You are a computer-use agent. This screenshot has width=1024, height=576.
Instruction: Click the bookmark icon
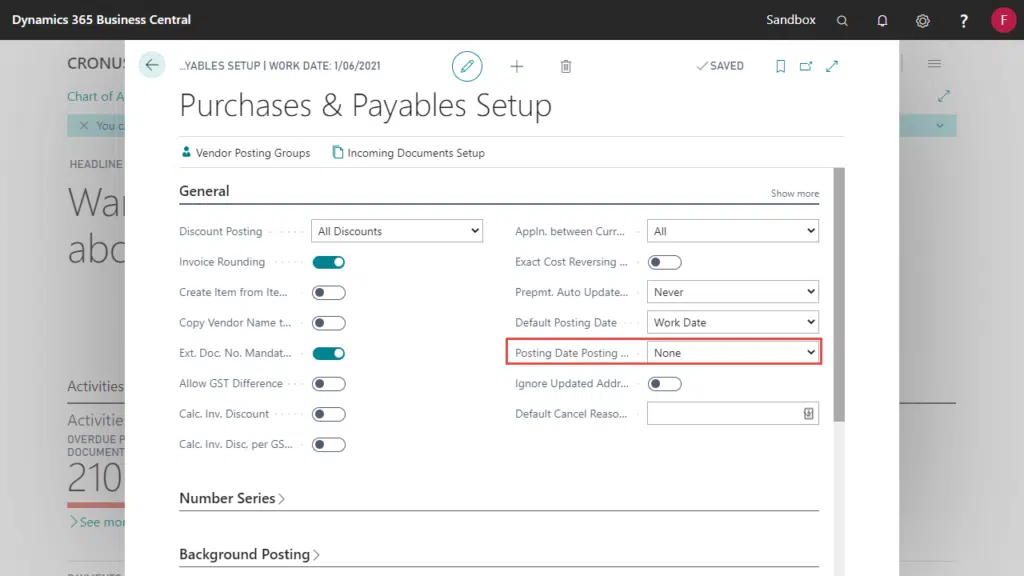[x=780, y=66]
